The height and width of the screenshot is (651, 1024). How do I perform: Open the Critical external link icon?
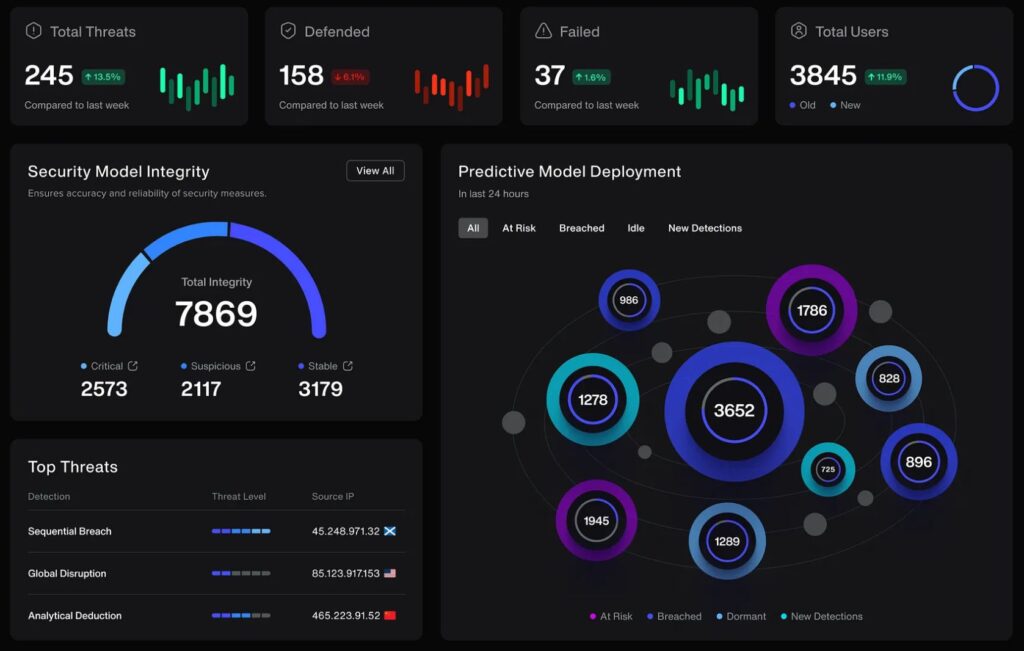(x=133, y=366)
